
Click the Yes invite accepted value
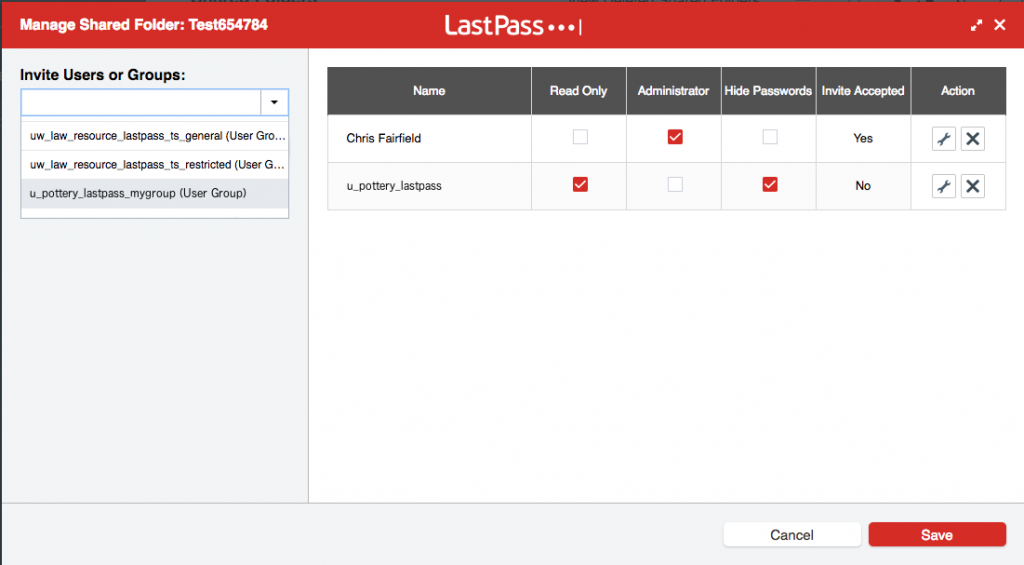point(863,138)
